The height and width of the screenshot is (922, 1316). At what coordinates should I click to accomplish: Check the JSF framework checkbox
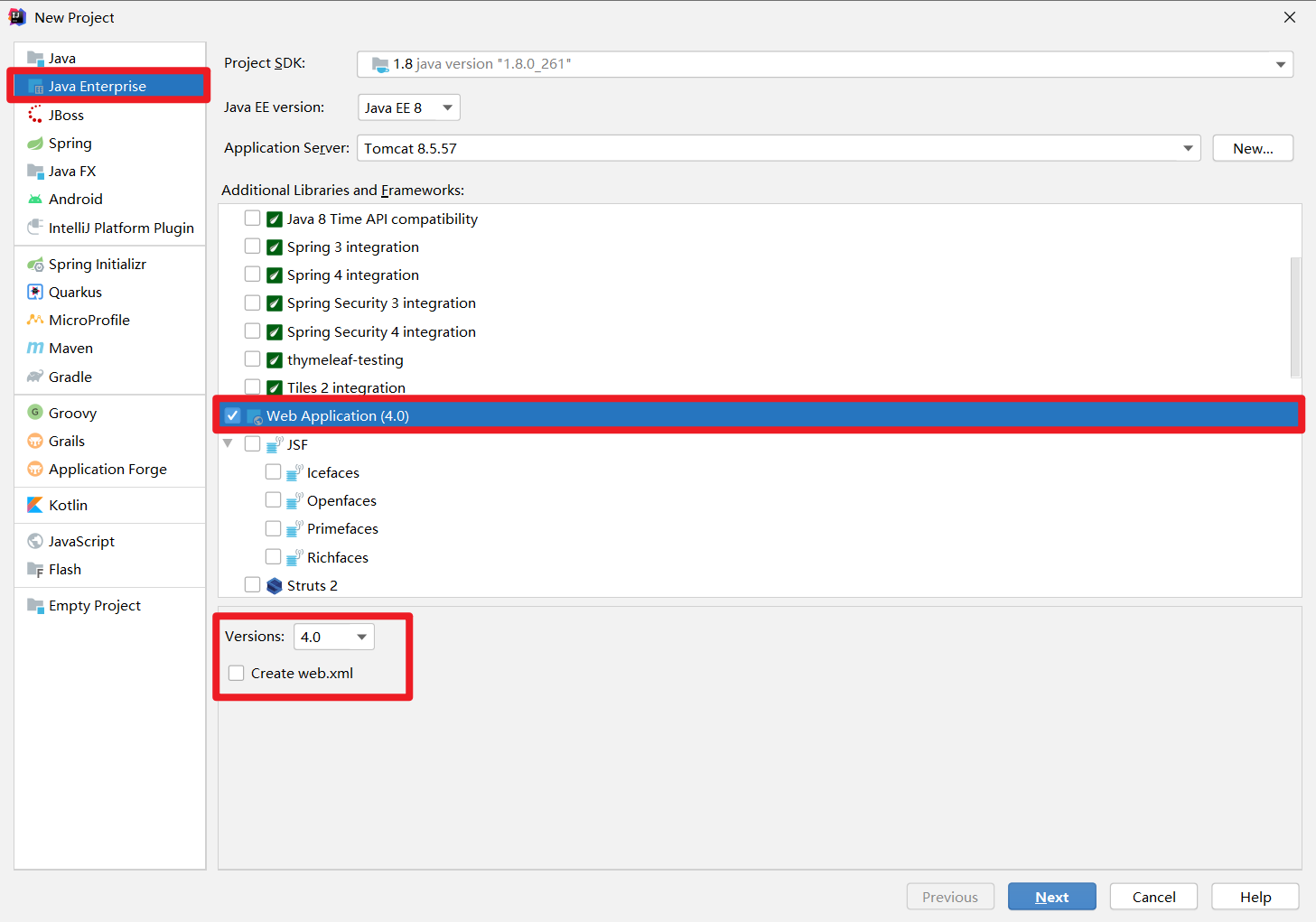pos(253,444)
